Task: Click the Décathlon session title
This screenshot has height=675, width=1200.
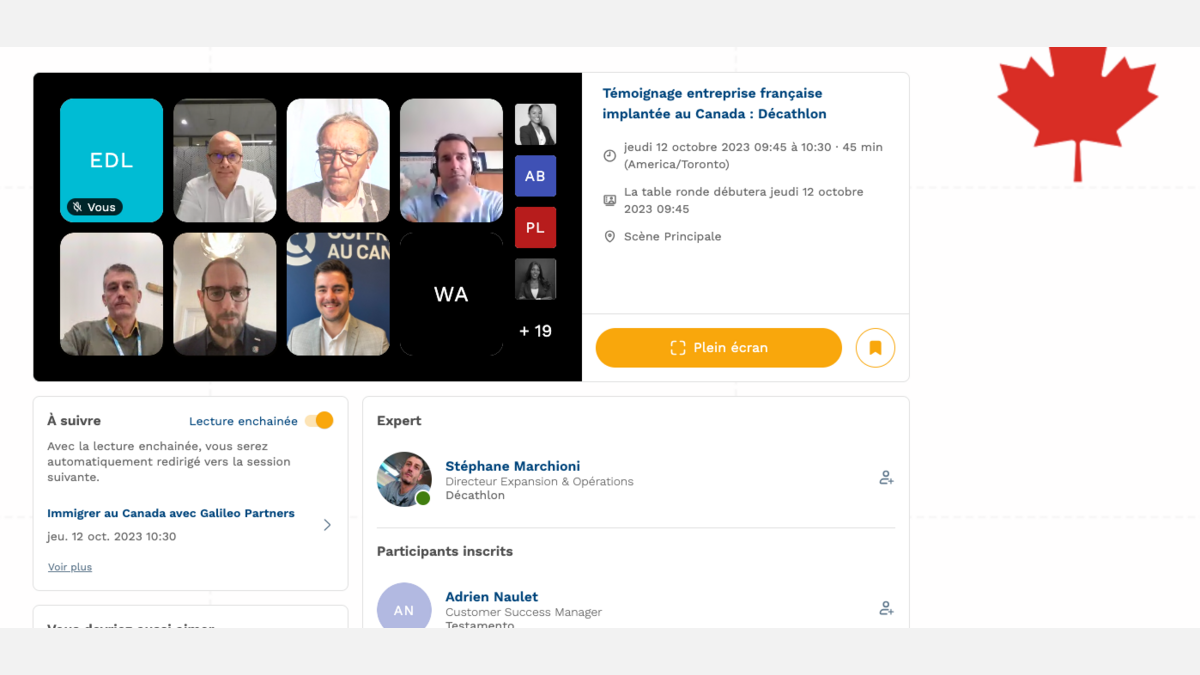Action: click(713, 103)
